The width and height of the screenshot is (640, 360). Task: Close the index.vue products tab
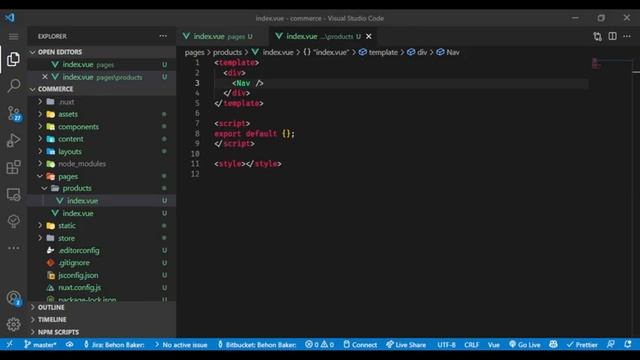369,36
